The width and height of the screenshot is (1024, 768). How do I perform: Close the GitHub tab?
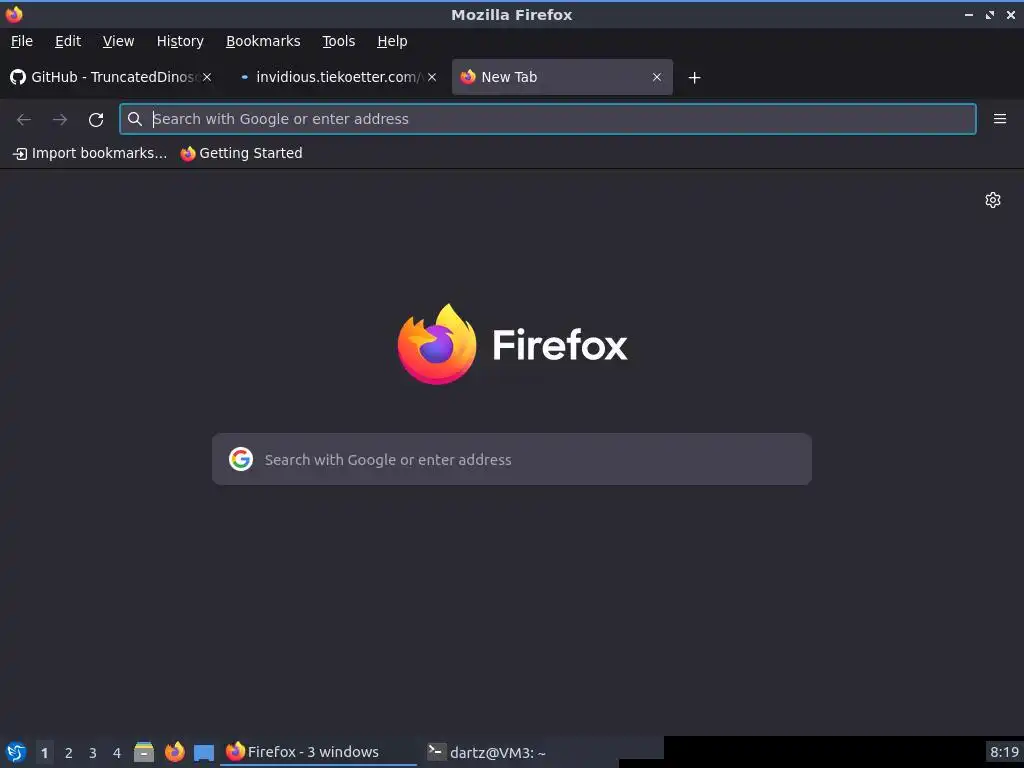tap(207, 77)
